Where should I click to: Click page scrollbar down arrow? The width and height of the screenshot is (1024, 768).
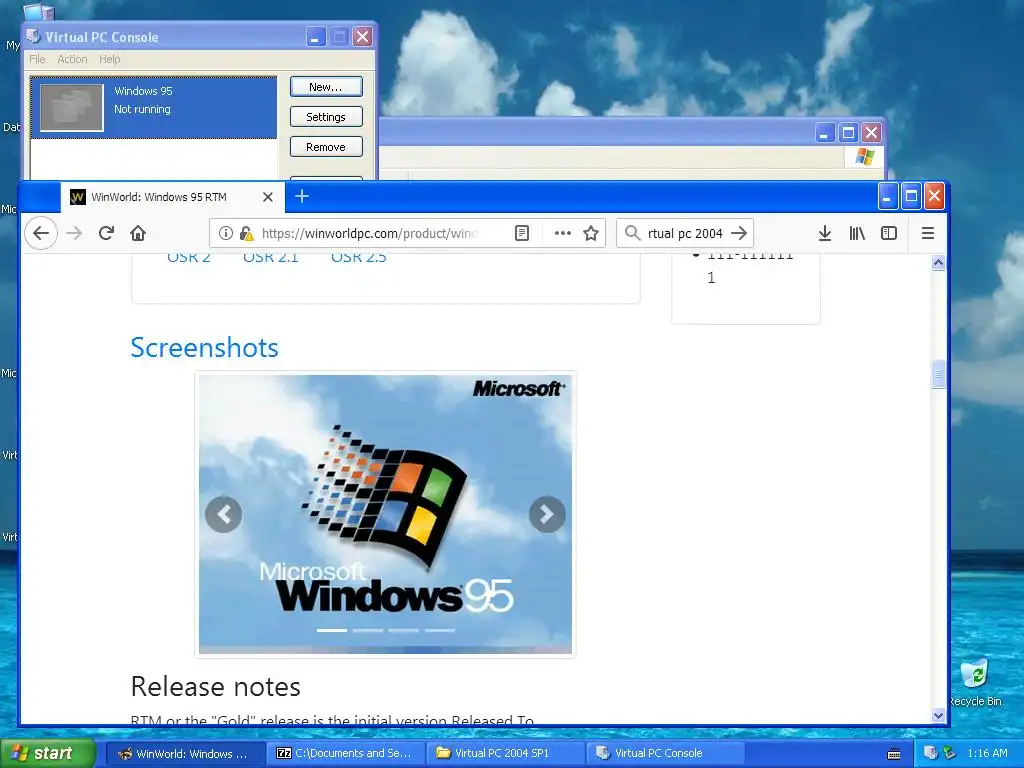pyautogui.click(x=938, y=715)
